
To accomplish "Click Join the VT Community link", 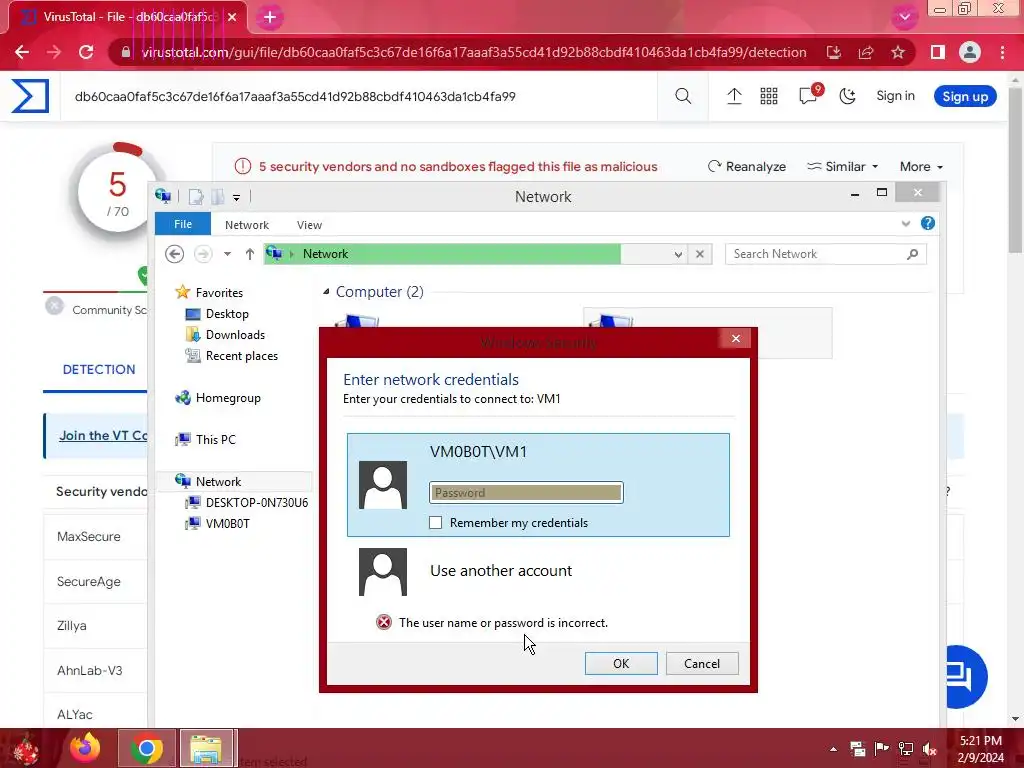I will 103,436.
